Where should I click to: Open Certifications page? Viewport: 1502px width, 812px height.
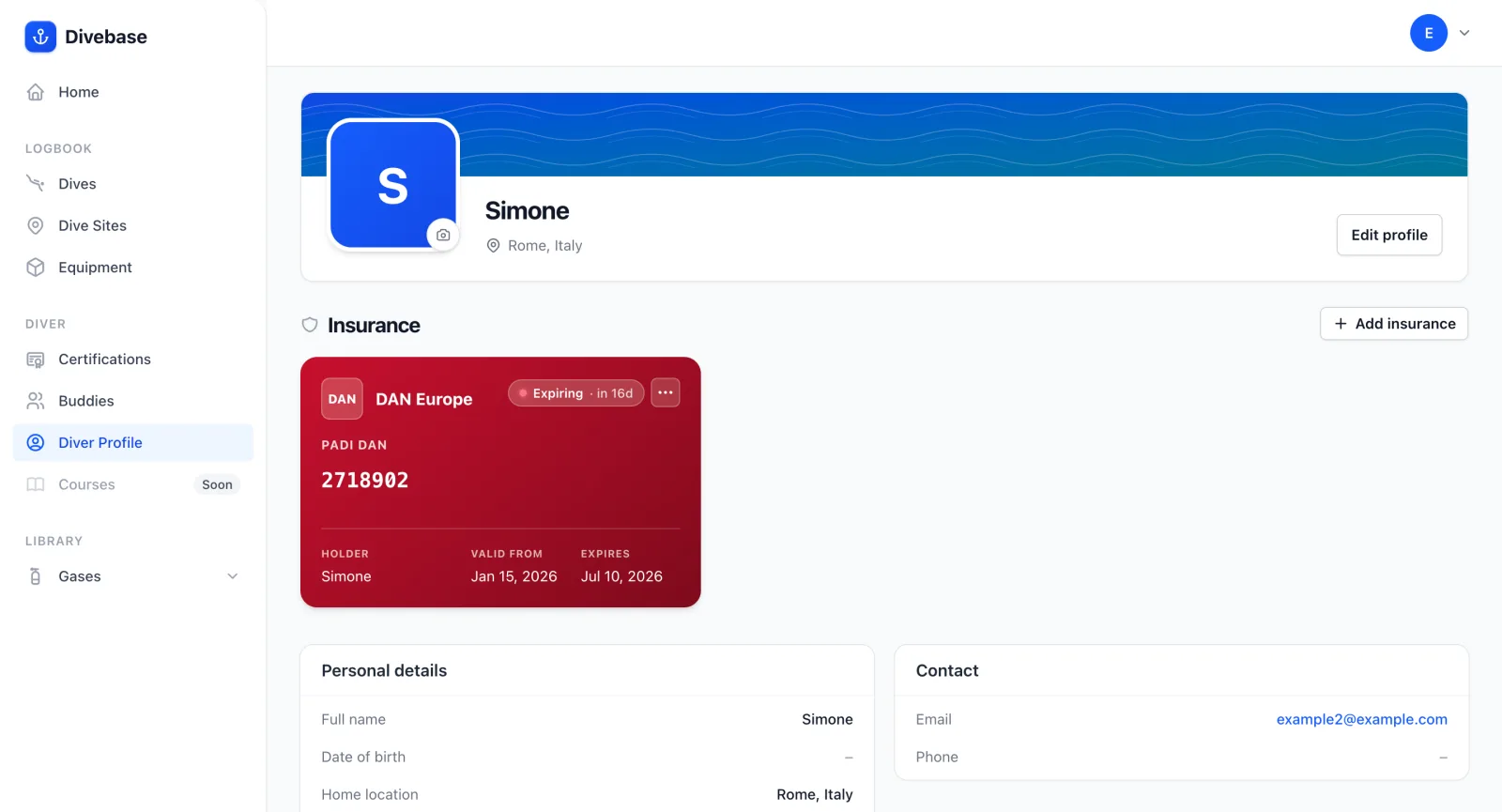point(133,360)
